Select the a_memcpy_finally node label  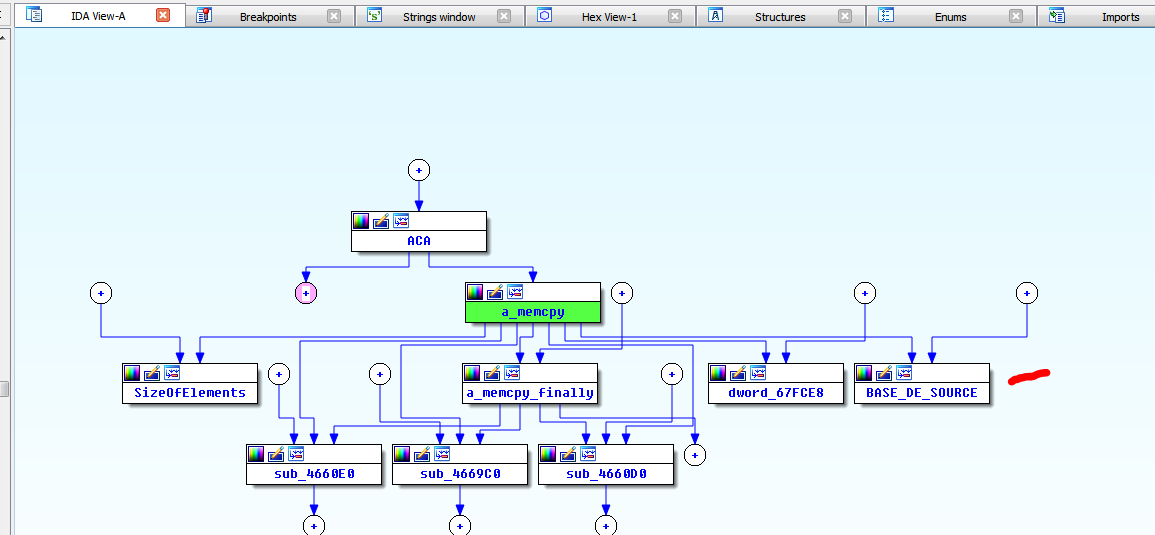tap(530, 393)
